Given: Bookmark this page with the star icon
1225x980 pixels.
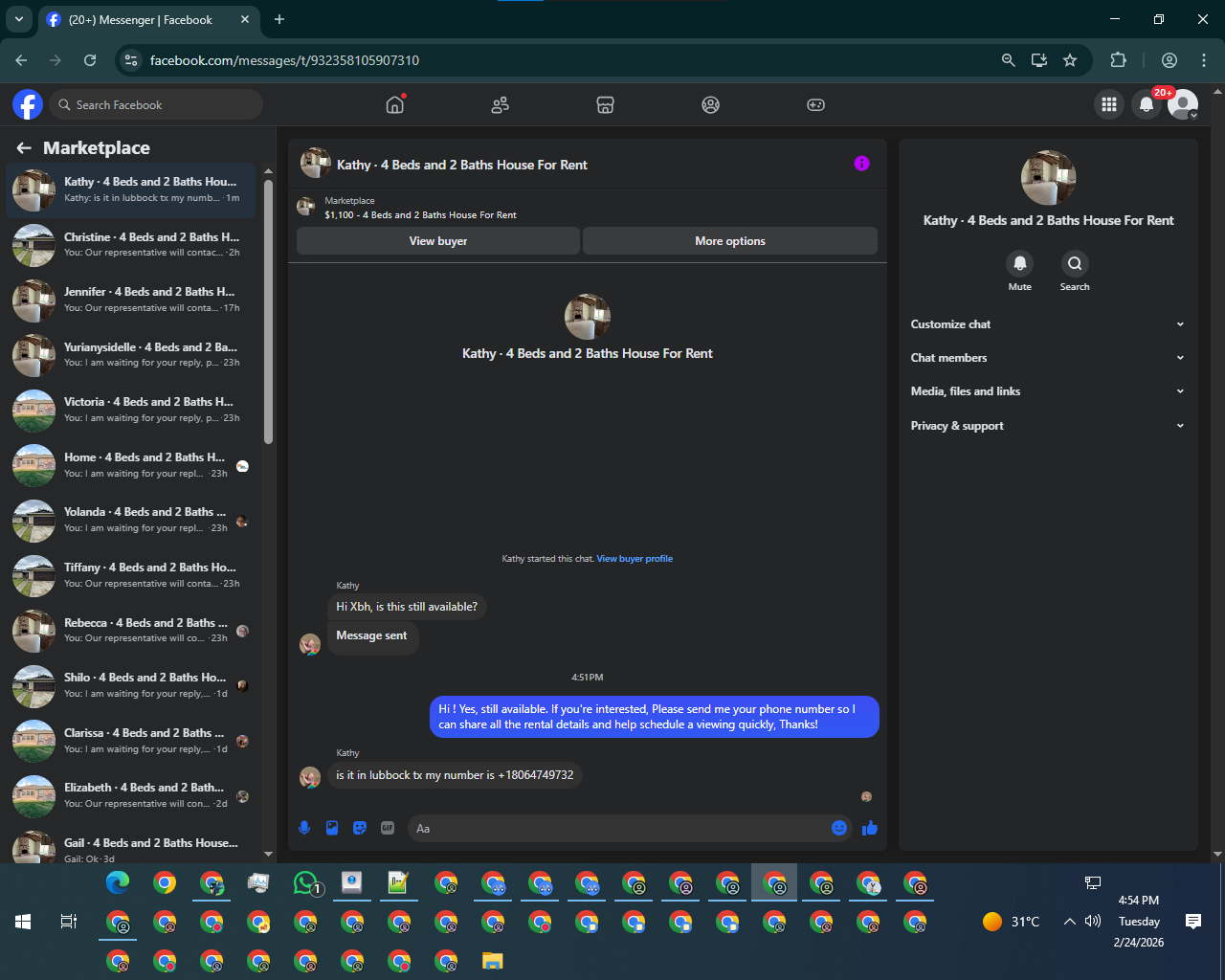Looking at the screenshot, I should point(1070,60).
